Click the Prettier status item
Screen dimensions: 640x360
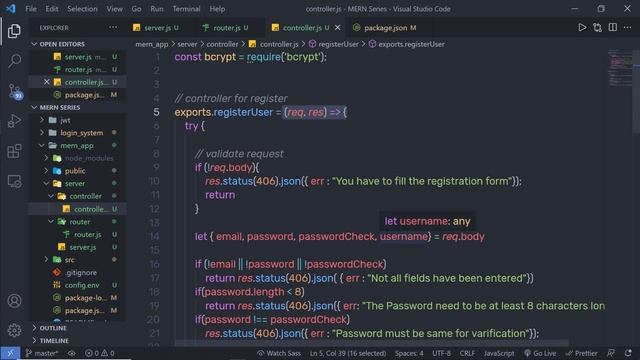tap(581, 353)
